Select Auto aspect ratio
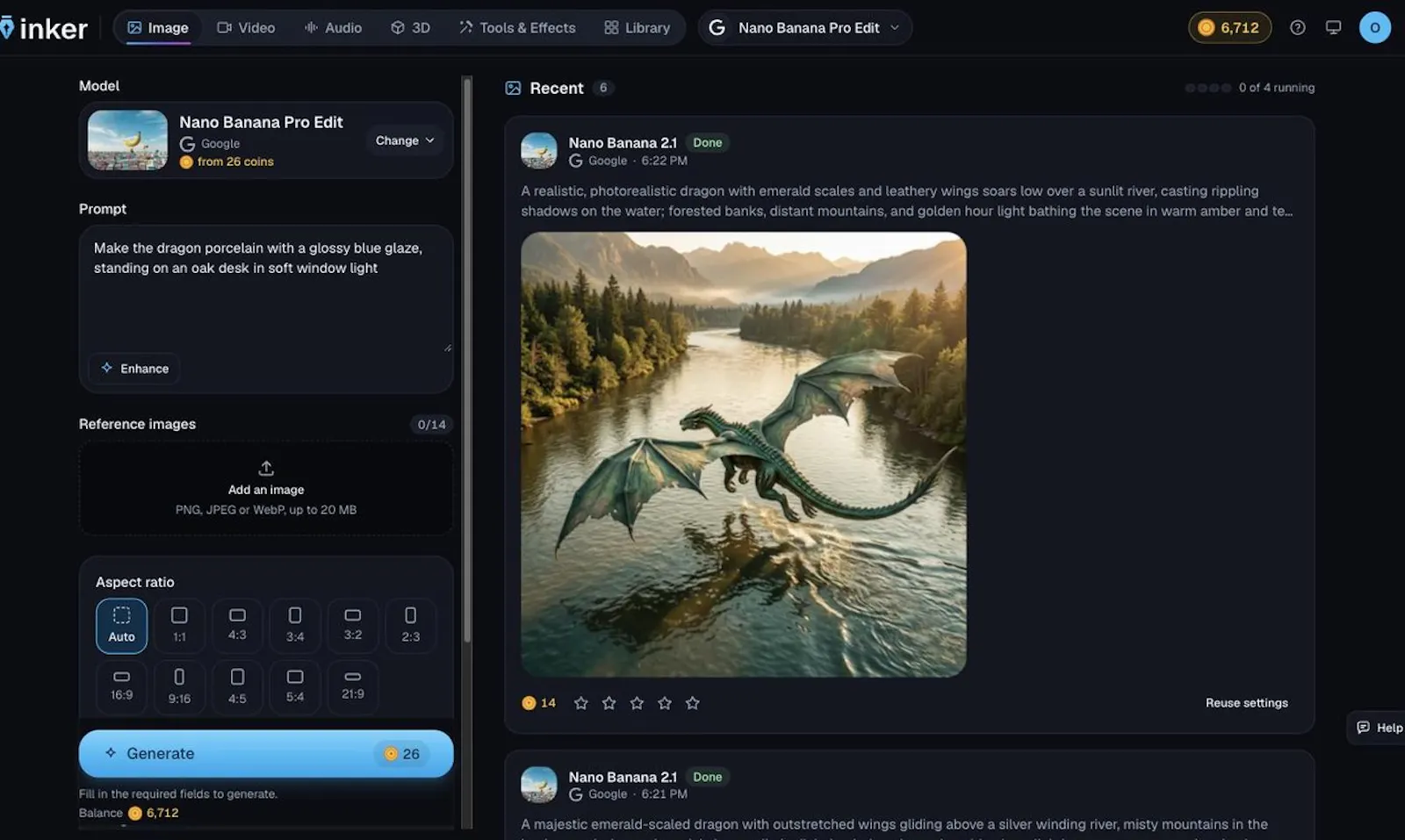 point(121,625)
